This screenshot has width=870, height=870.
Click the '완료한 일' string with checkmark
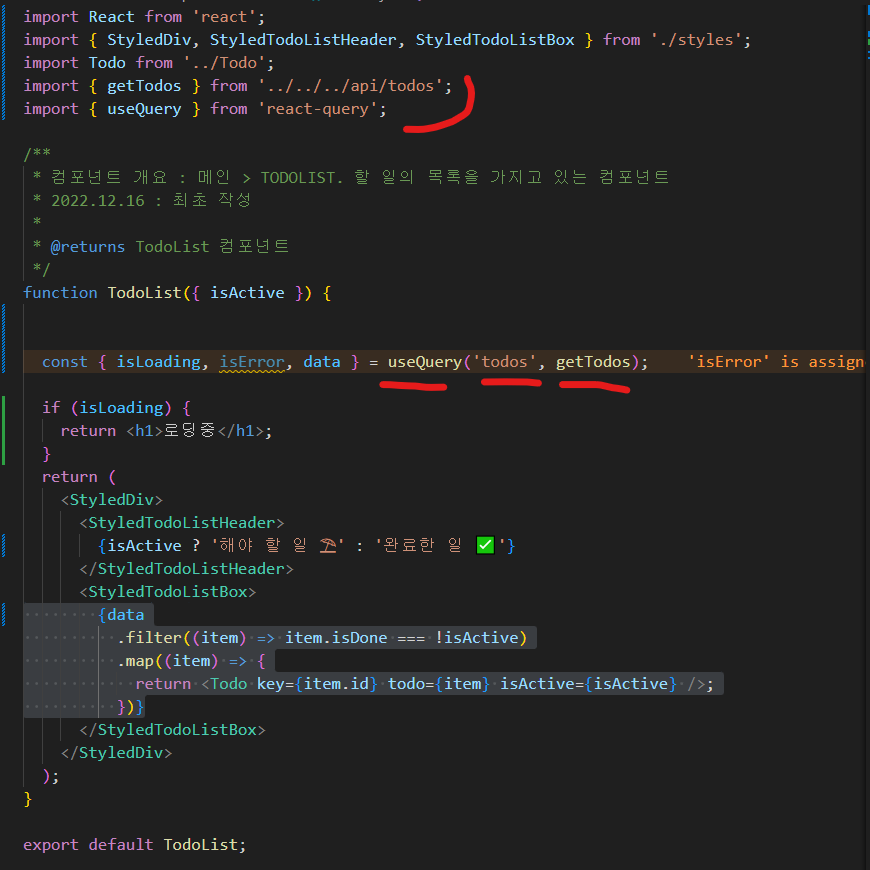click(441, 545)
